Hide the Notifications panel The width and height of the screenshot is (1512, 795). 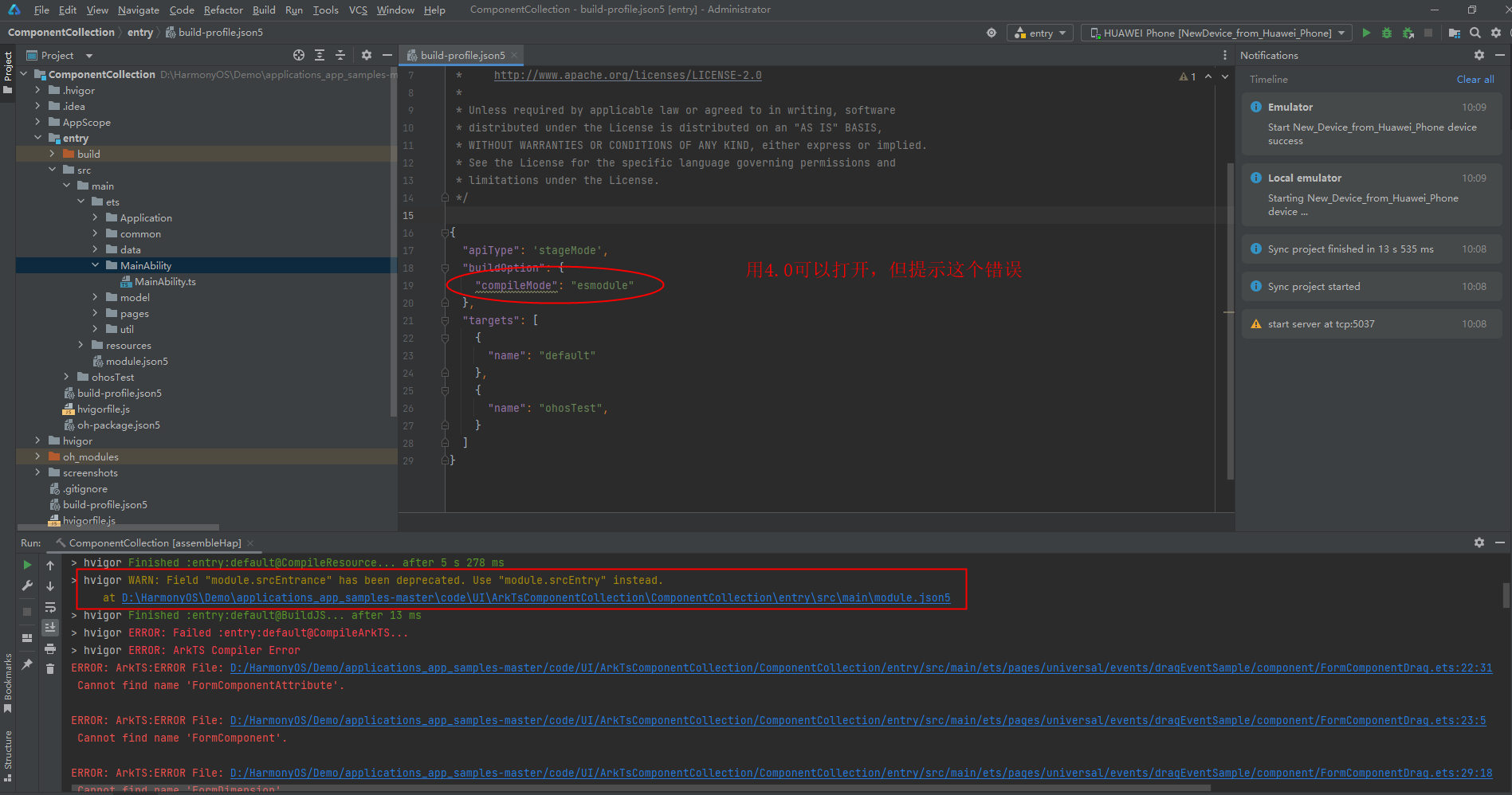tap(1500, 55)
